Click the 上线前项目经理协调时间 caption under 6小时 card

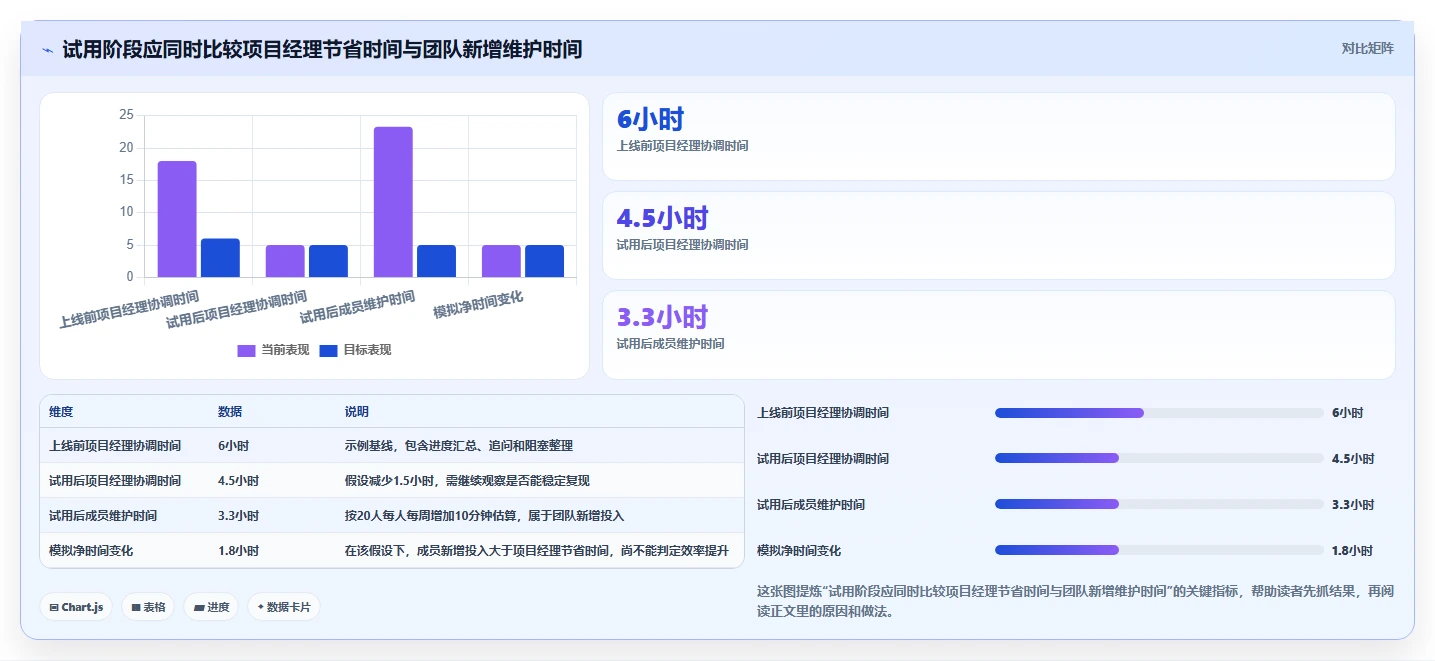click(682, 146)
